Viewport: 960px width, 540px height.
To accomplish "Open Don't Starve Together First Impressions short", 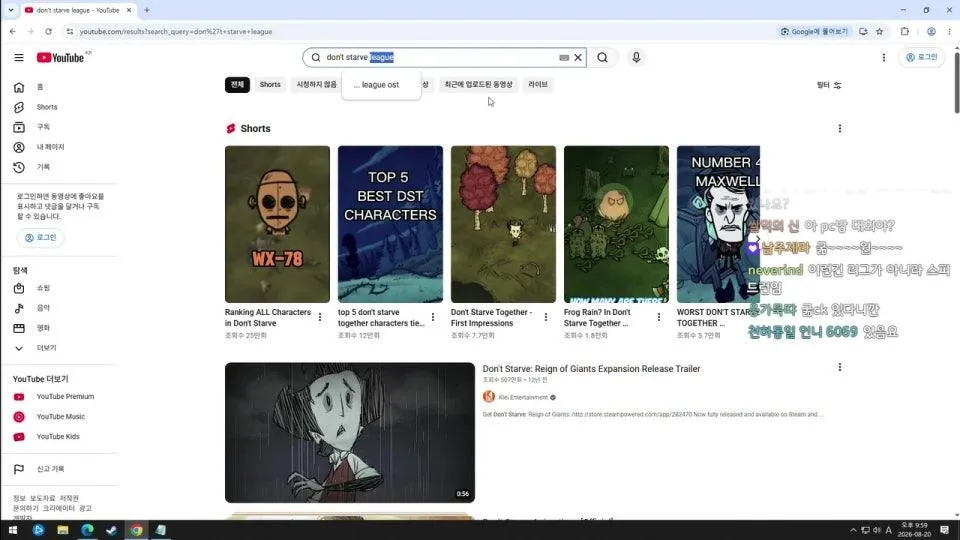I will [503, 224].
